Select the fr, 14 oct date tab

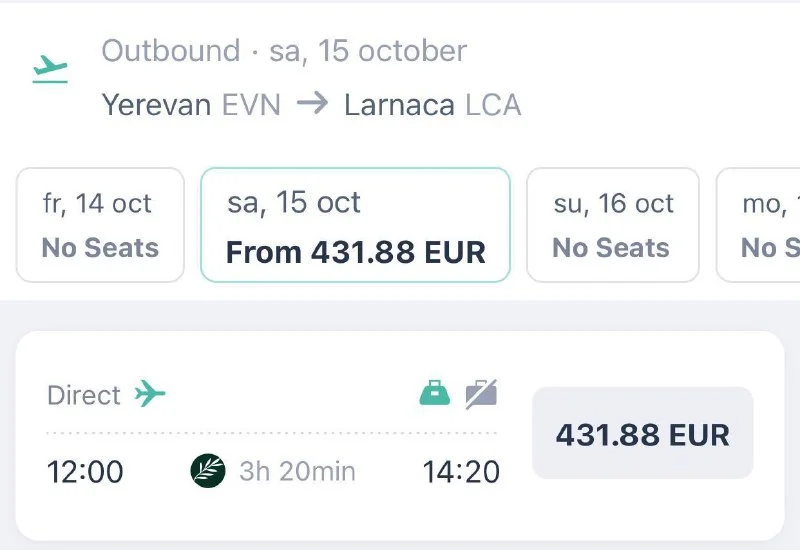pyautogui.click(x=100, y=225)
